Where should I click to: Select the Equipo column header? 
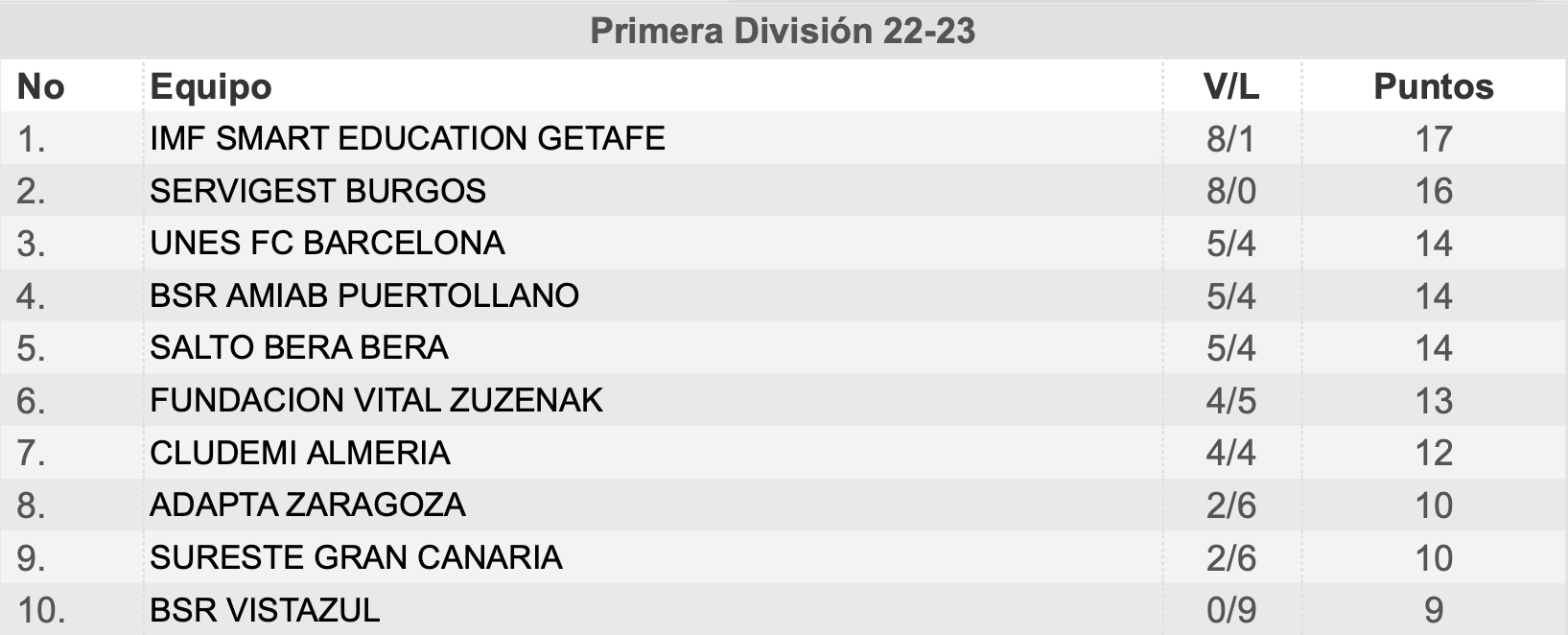(211, 87)
